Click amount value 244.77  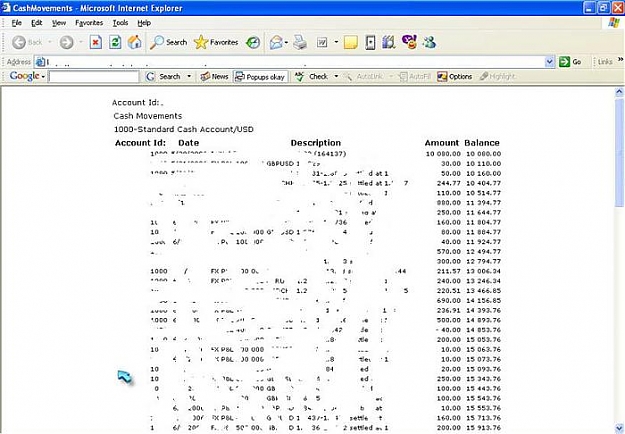[x=449, y=183]
